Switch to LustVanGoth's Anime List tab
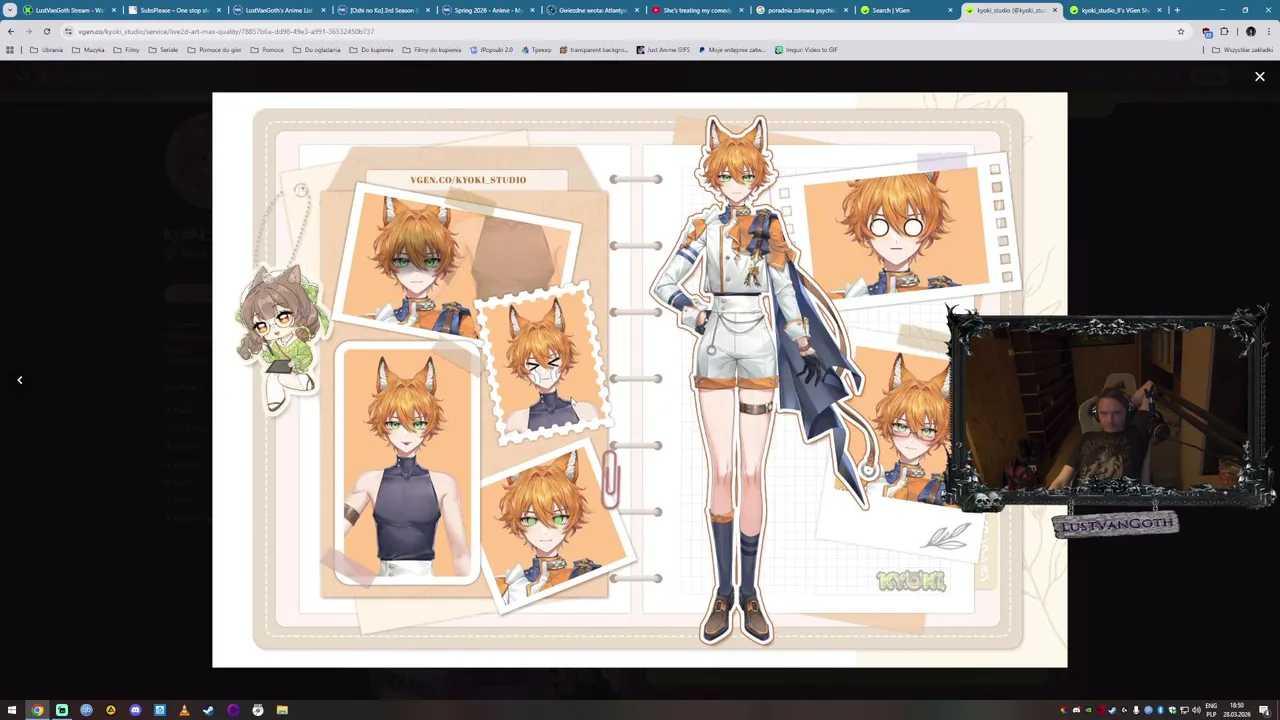This screenshot has height=720, width=1280. tap(280, 10)
